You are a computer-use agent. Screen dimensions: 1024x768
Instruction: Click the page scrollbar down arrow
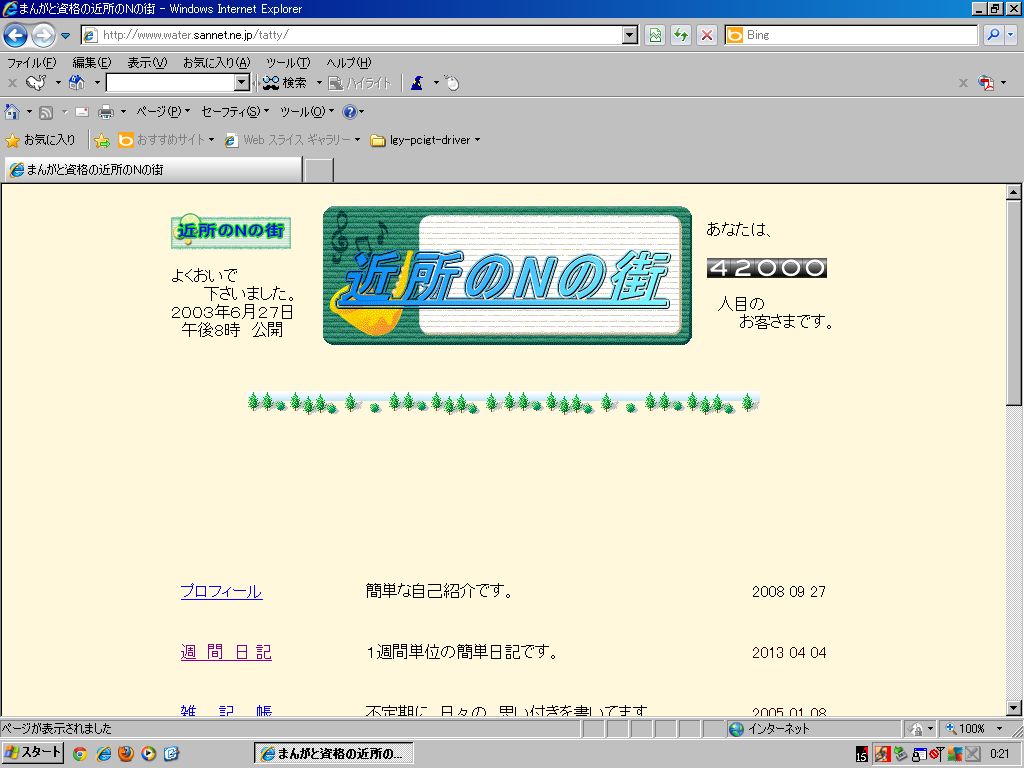(x=1013, y=707)
